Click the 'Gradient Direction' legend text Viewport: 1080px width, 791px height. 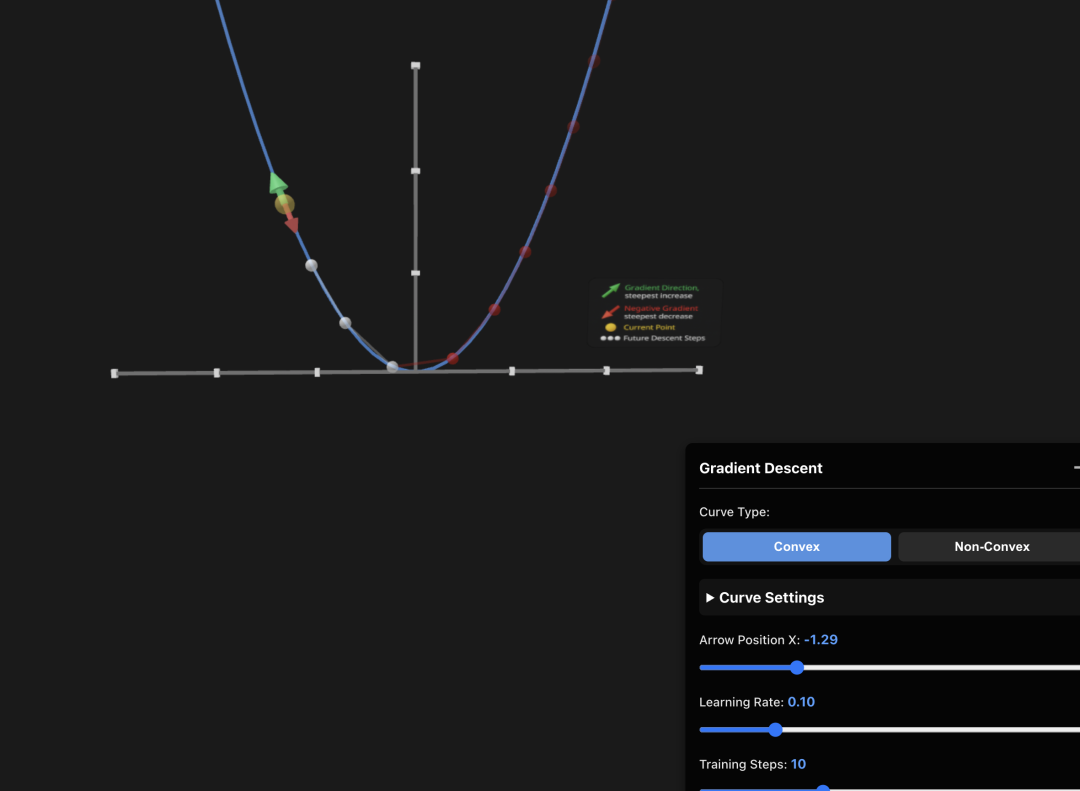point(661,287)
